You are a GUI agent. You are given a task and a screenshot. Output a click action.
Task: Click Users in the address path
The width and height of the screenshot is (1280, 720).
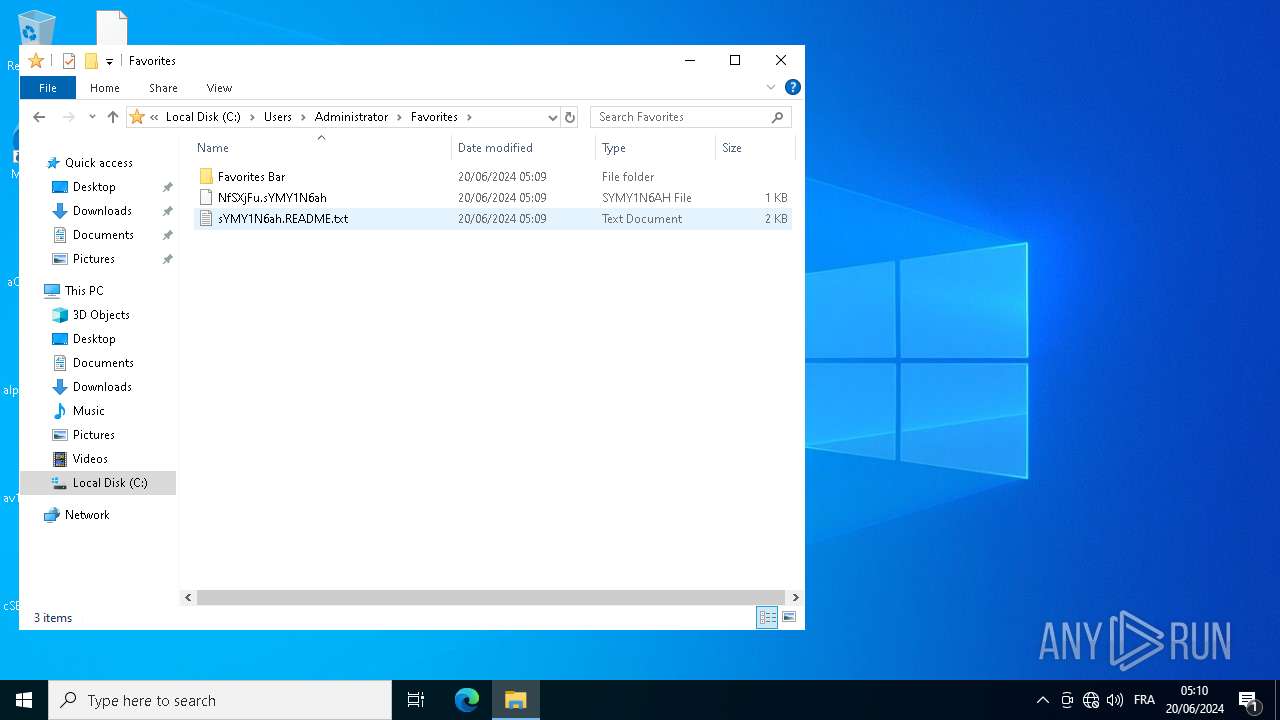pos(278,117)
